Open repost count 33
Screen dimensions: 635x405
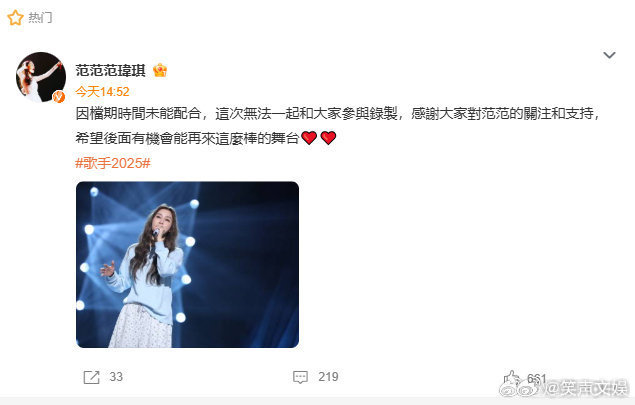[116, 377]
